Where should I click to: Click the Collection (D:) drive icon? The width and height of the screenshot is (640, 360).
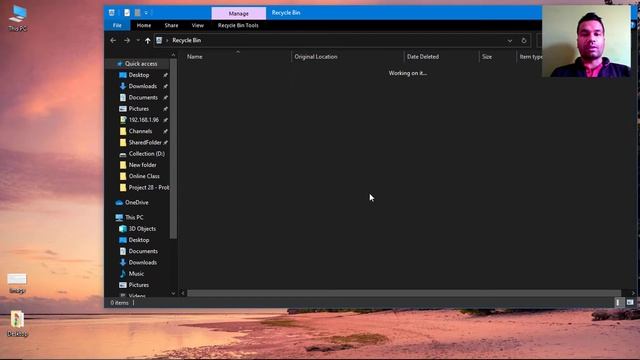122,154
